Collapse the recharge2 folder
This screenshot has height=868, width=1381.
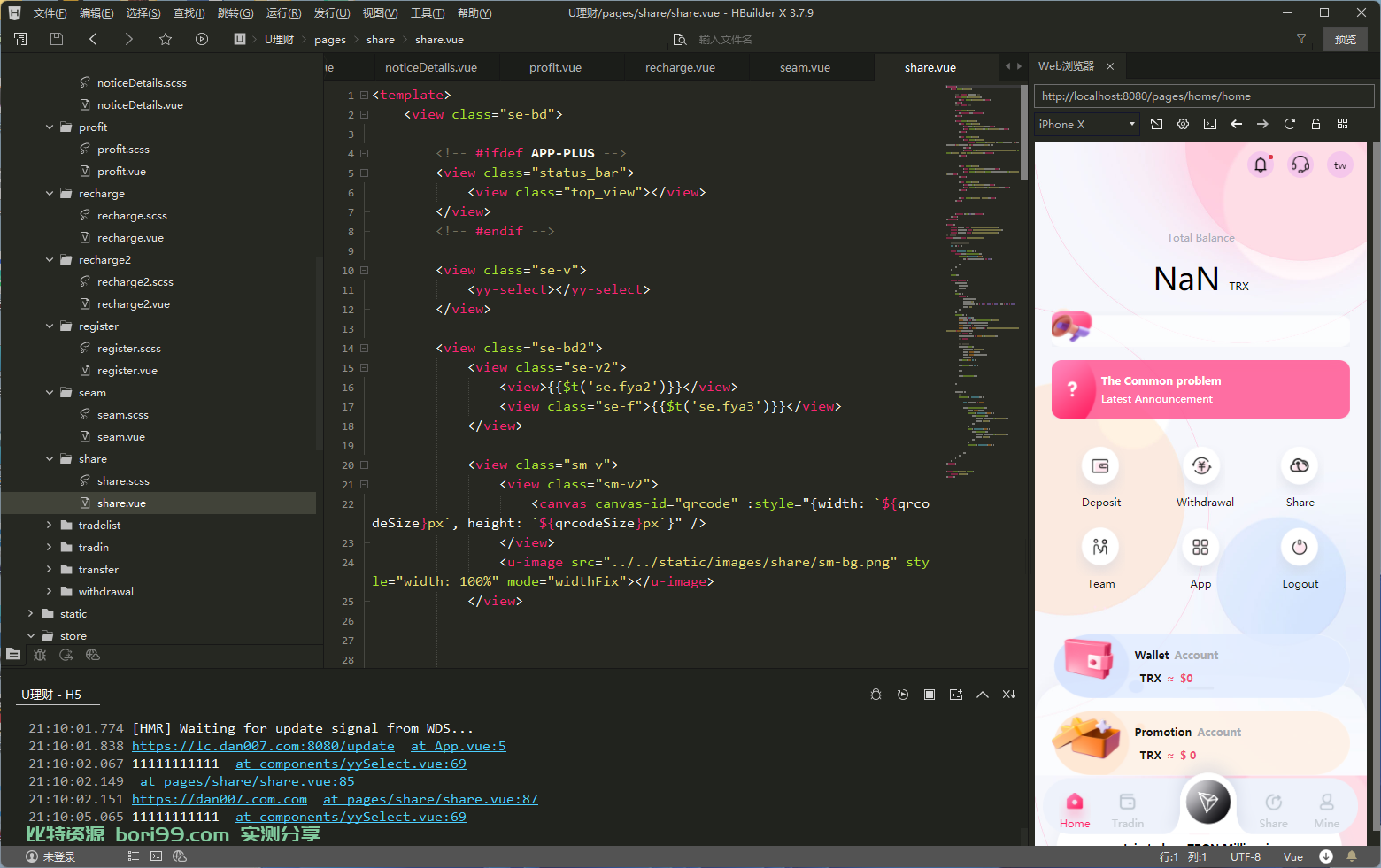tap(50, 260)
